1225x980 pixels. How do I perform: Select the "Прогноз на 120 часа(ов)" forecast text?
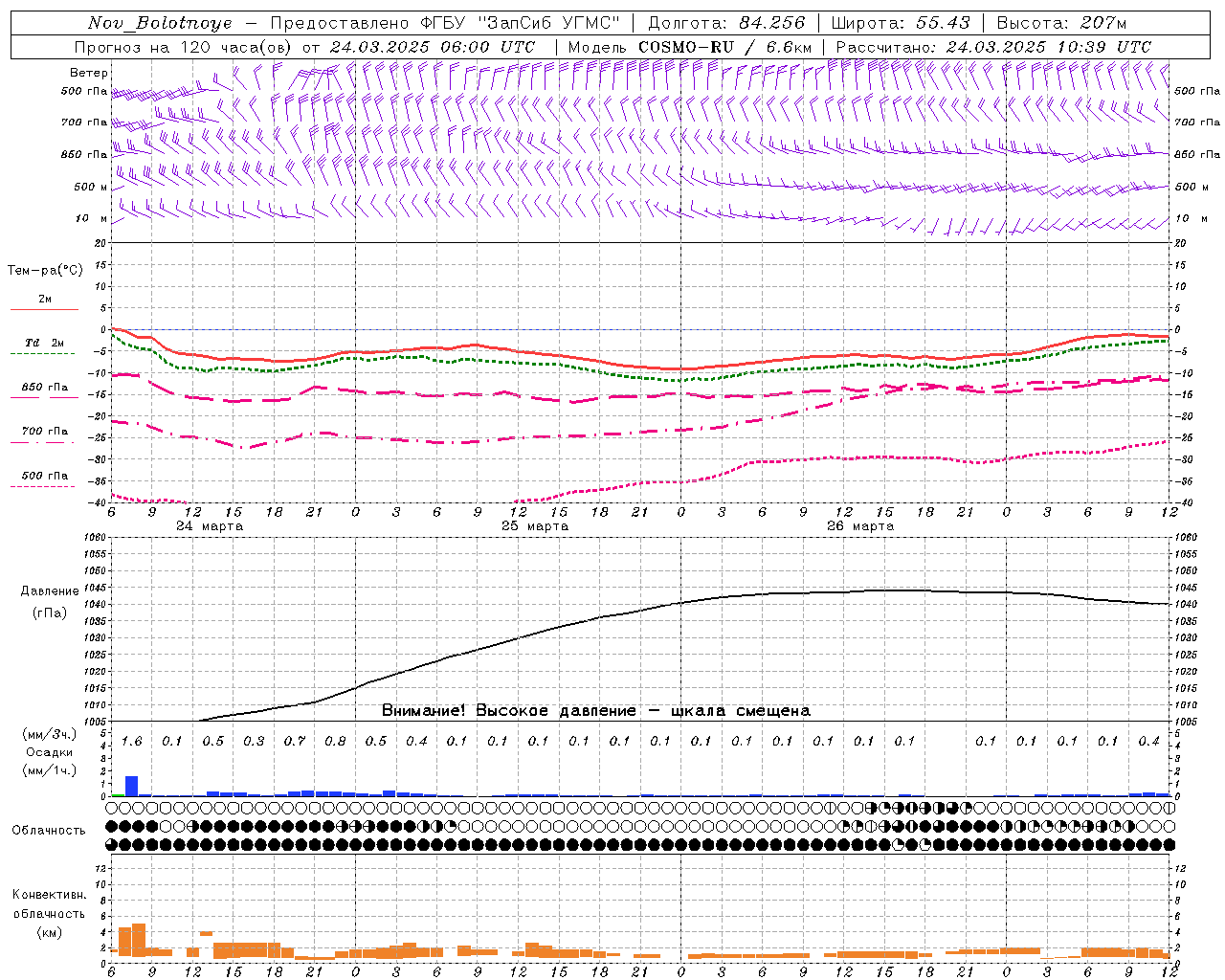pyautogui.click(x=184, y=47)
